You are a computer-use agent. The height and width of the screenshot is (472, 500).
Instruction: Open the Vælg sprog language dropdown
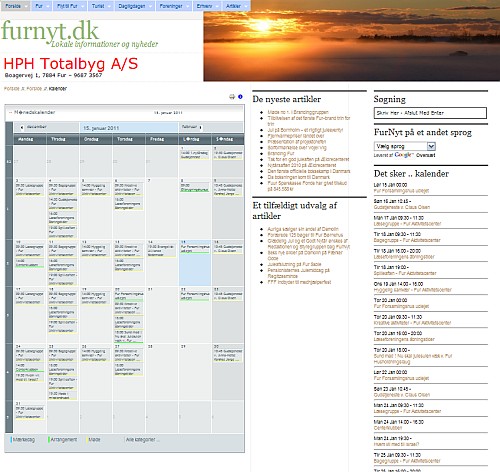pyautogui.click(x=405, y=146)
